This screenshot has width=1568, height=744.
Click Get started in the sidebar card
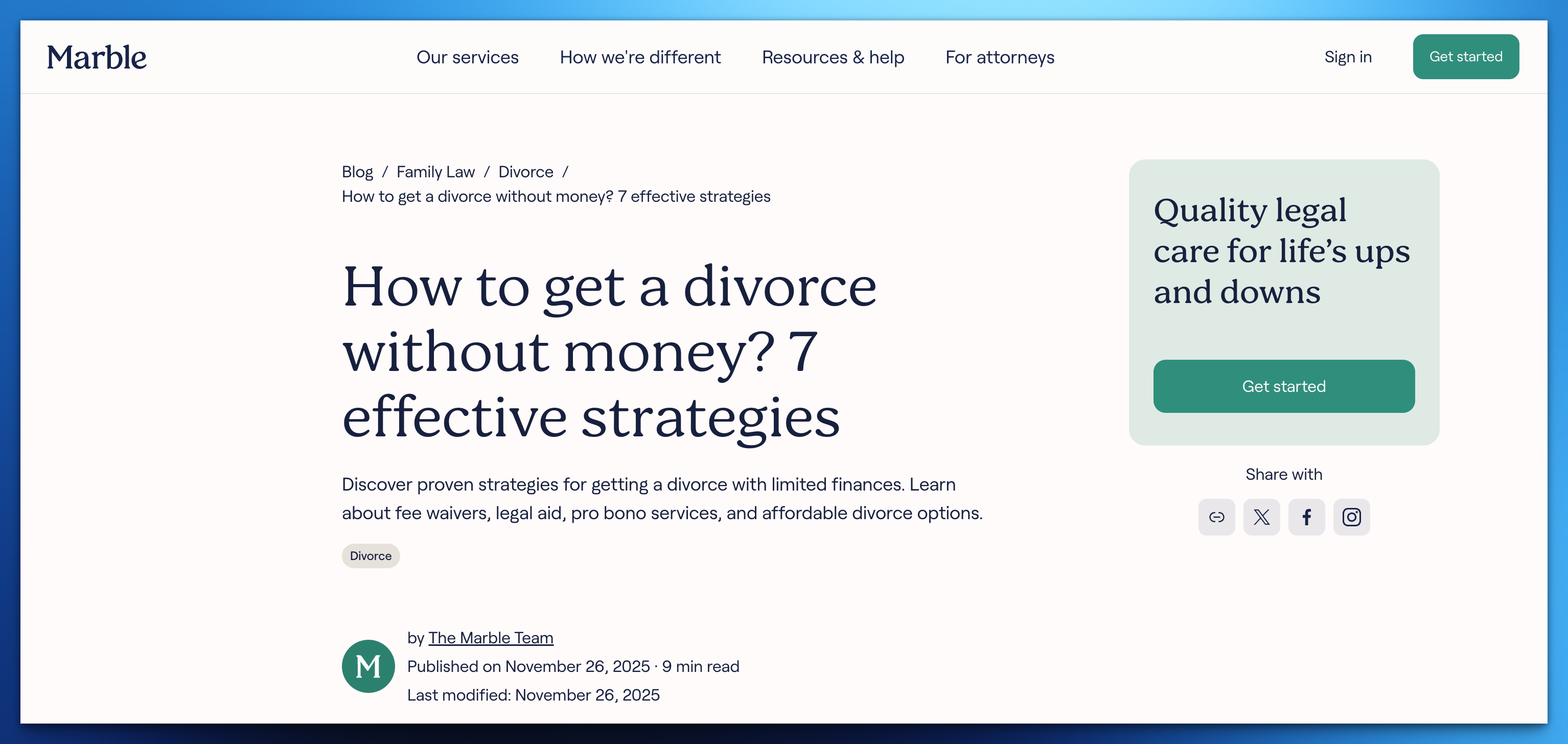1284,386
